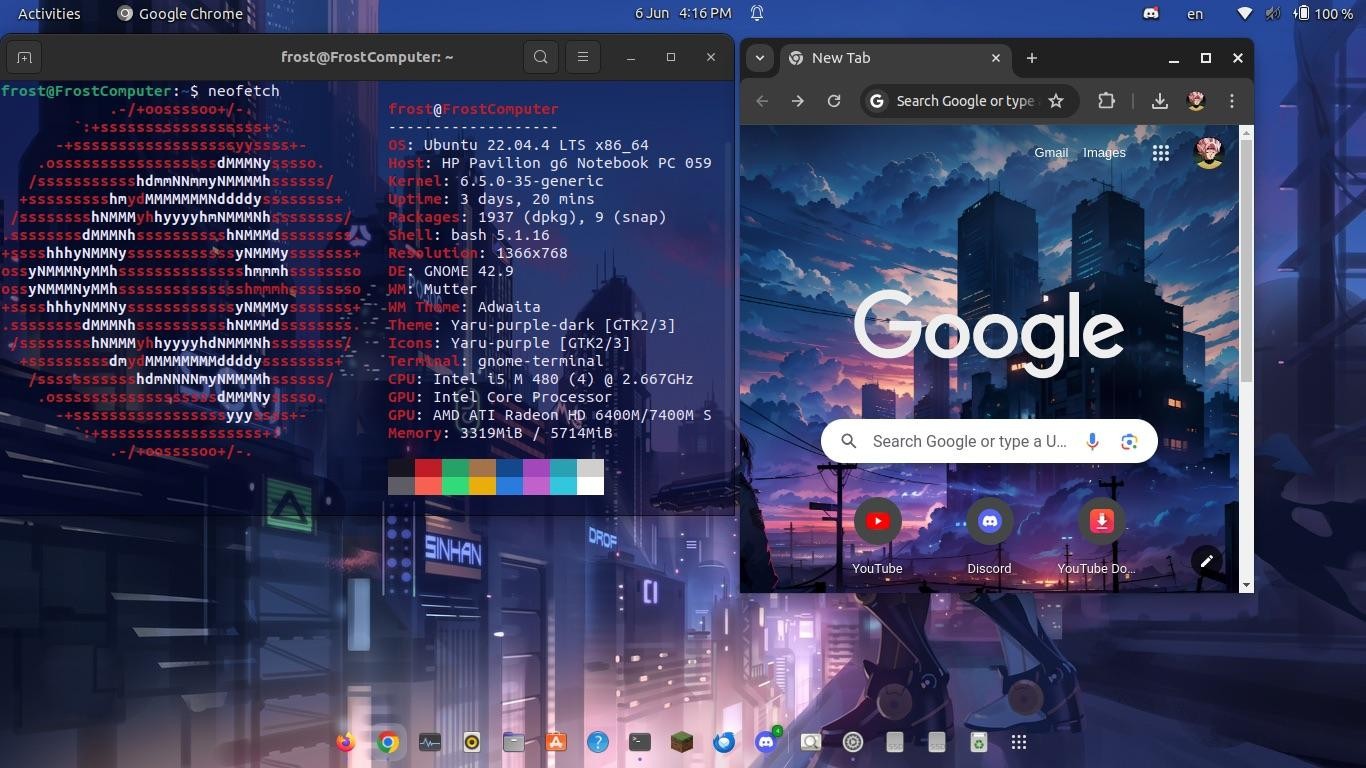The width and height of the screenshot is (1366, 768).
Task: Customize this page with pencil button
Action: coord(1207,561)
